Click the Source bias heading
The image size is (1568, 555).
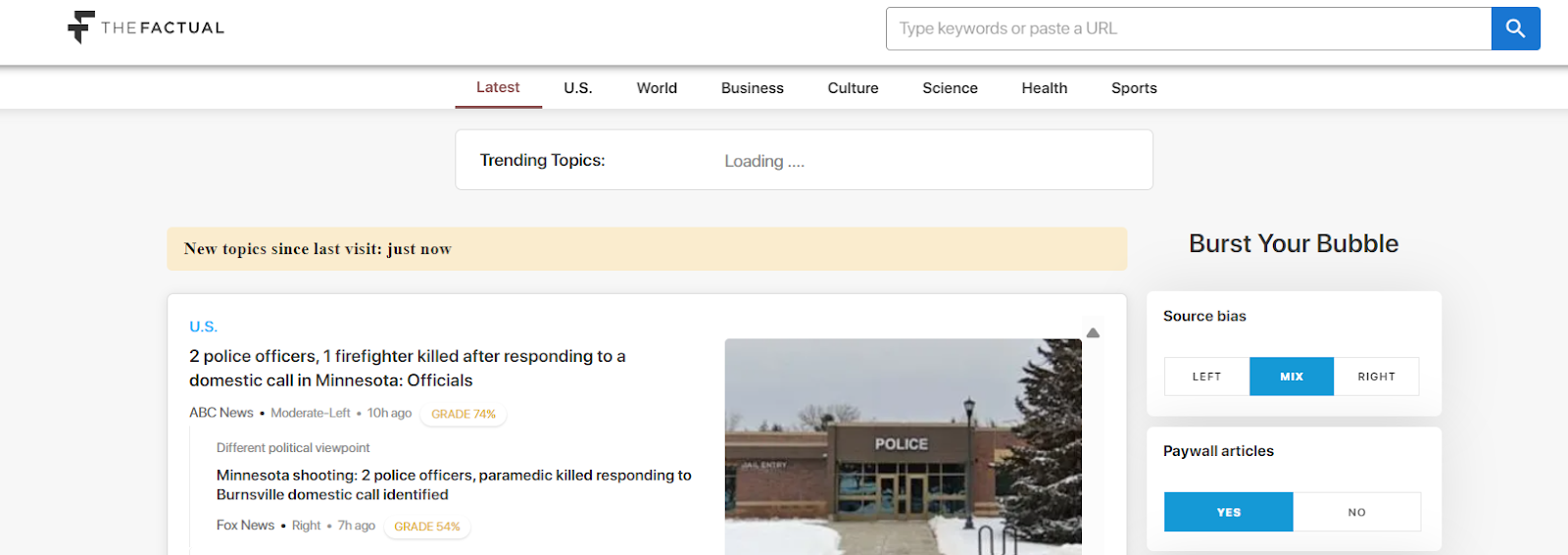tap(1204, 316)
